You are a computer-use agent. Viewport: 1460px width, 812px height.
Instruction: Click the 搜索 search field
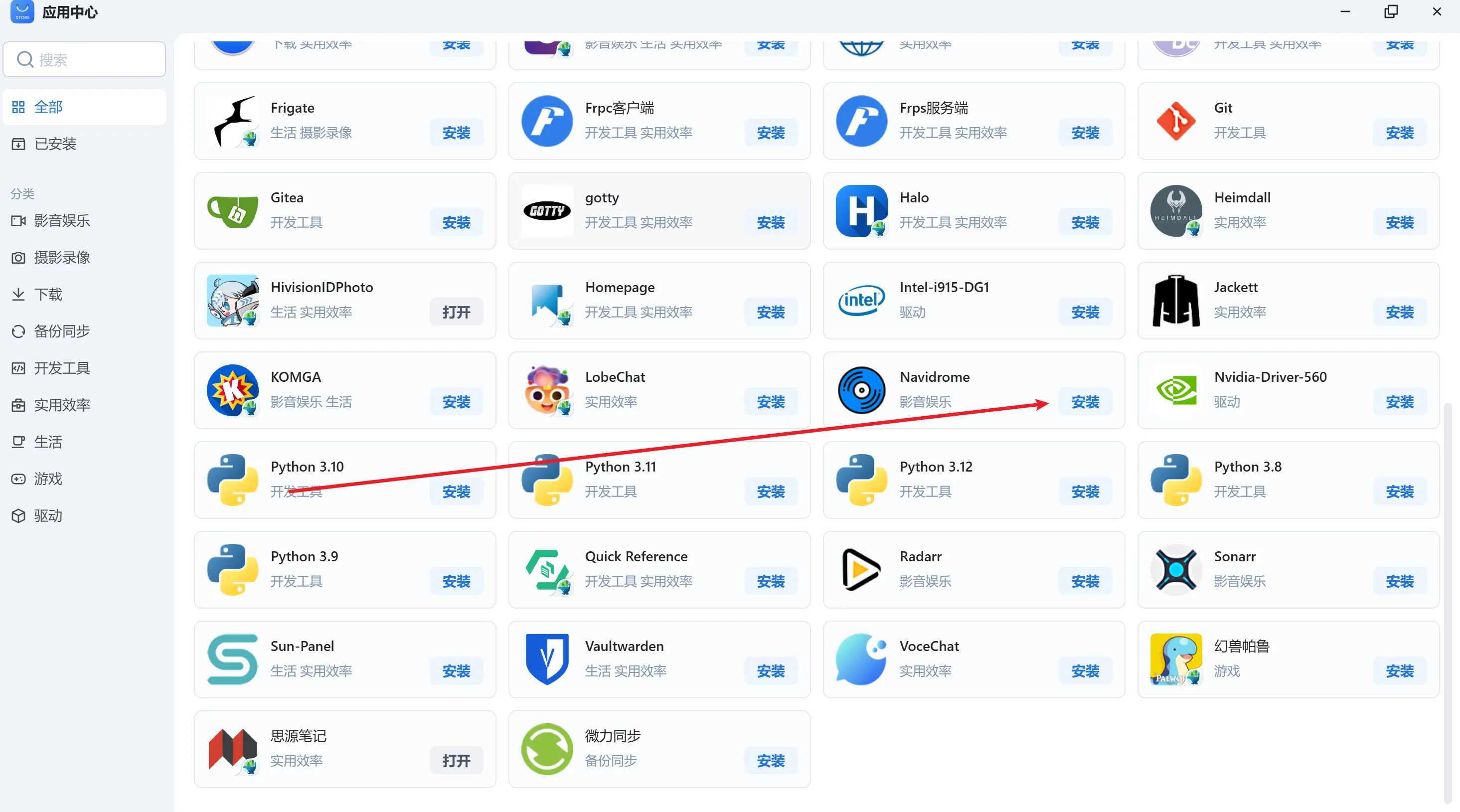click(84, 59)
